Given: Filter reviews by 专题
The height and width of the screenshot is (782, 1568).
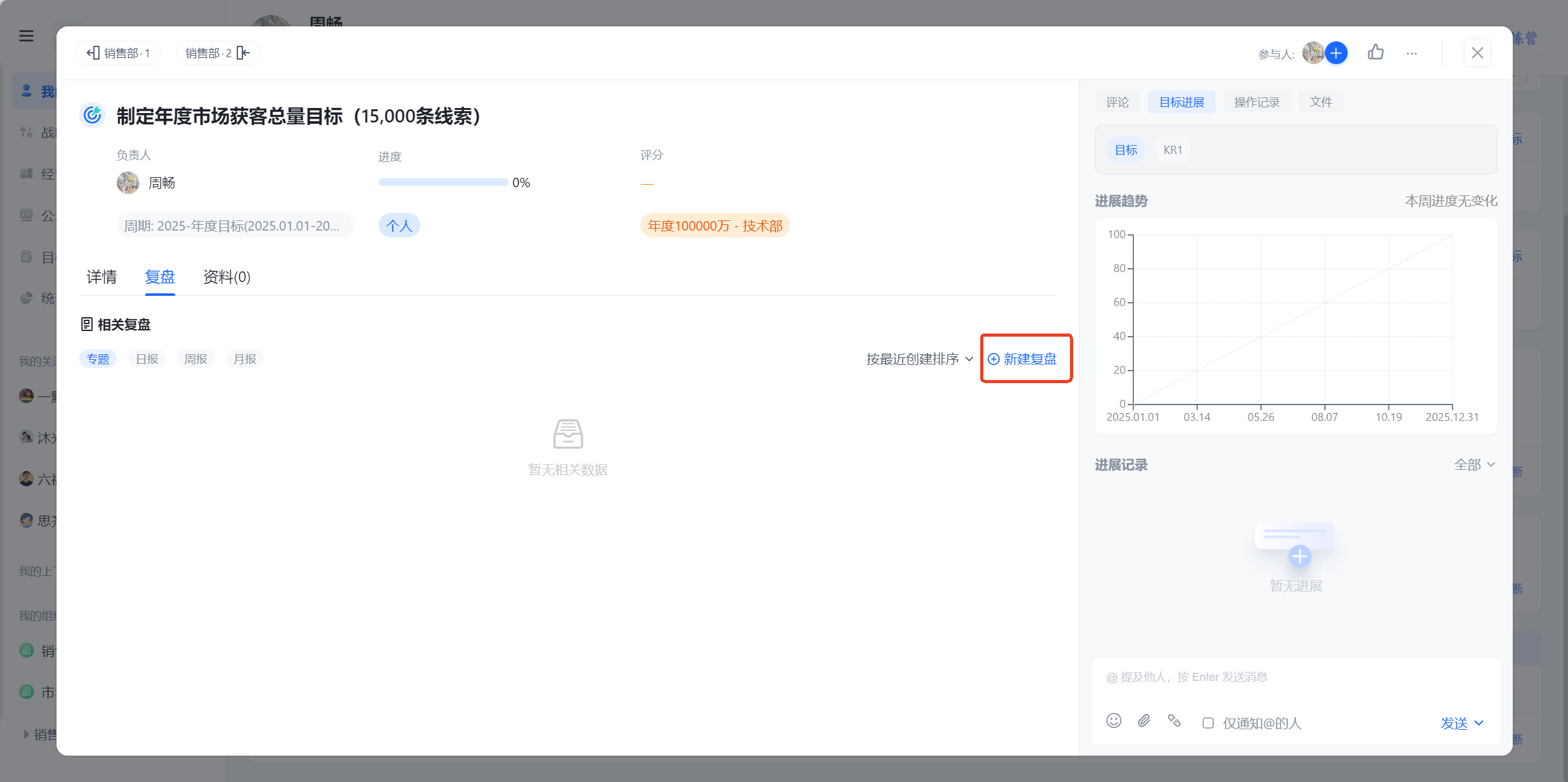Looking at the screenshot, I should tap(98, 359).
